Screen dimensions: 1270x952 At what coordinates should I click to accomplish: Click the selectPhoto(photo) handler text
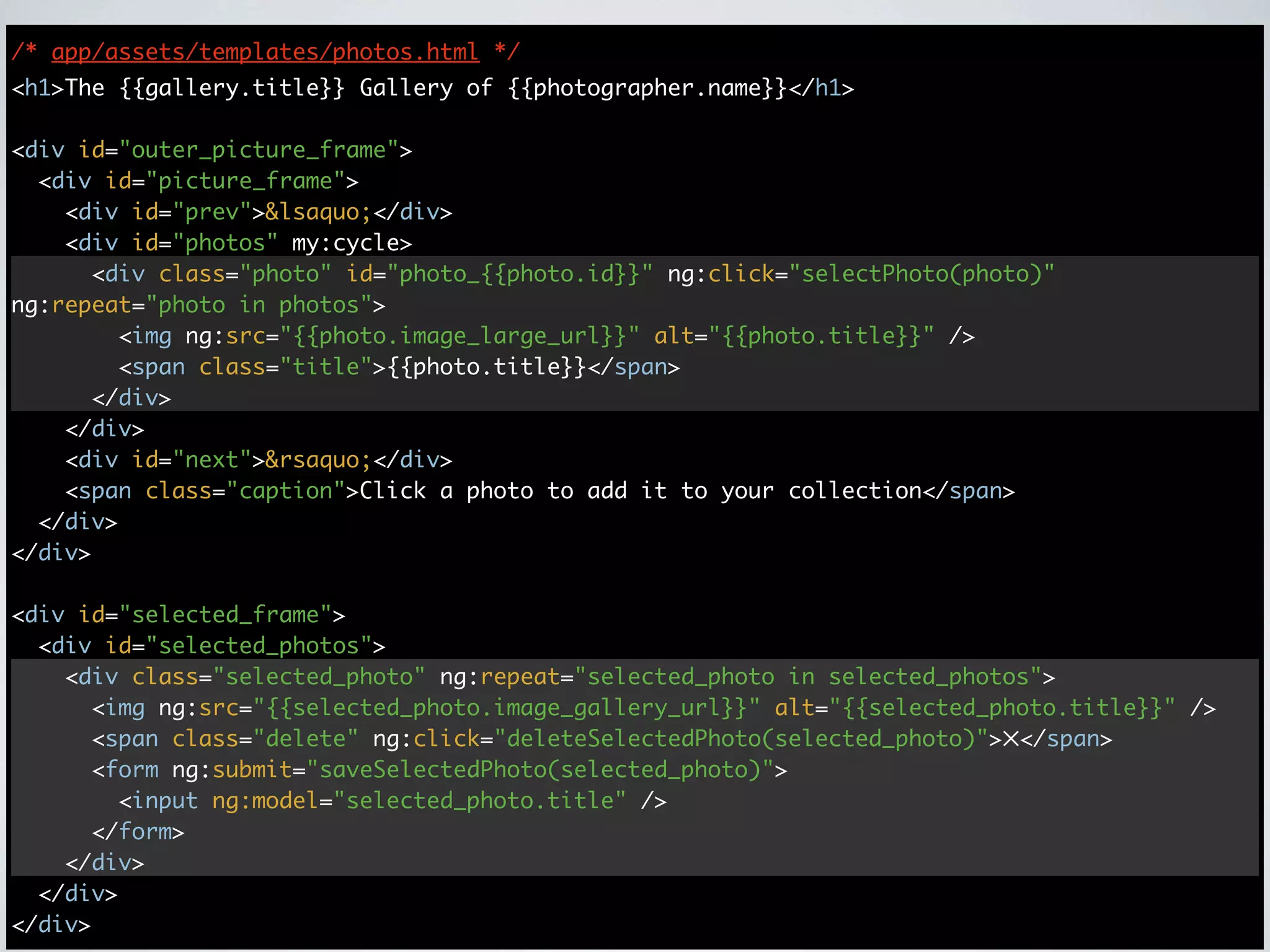click(x=921, y=274)
